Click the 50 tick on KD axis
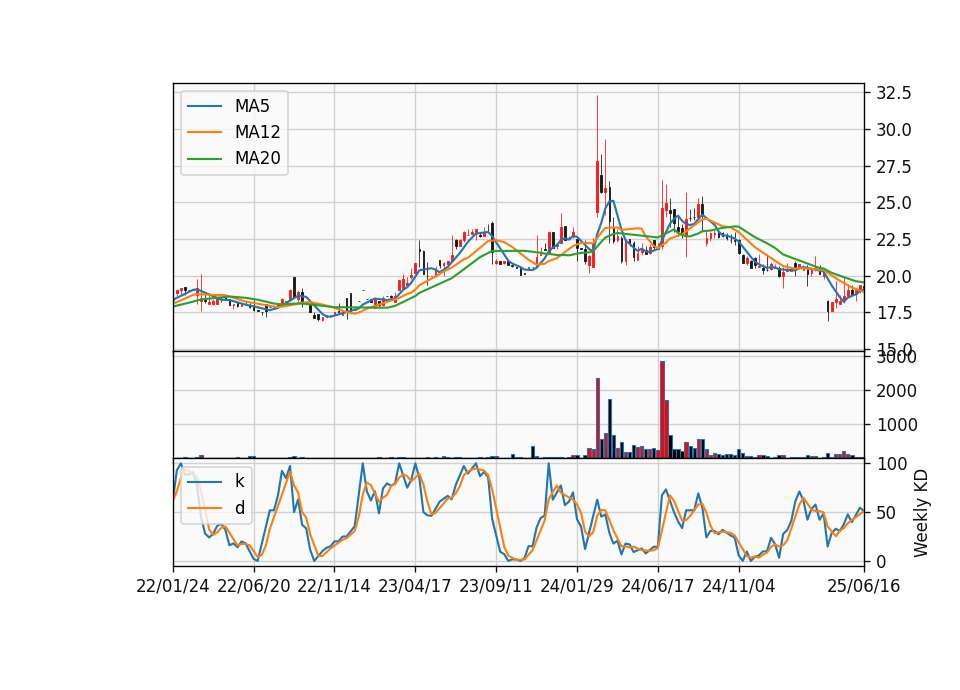This screenshot has height=690, width=960. pos(887,512)
